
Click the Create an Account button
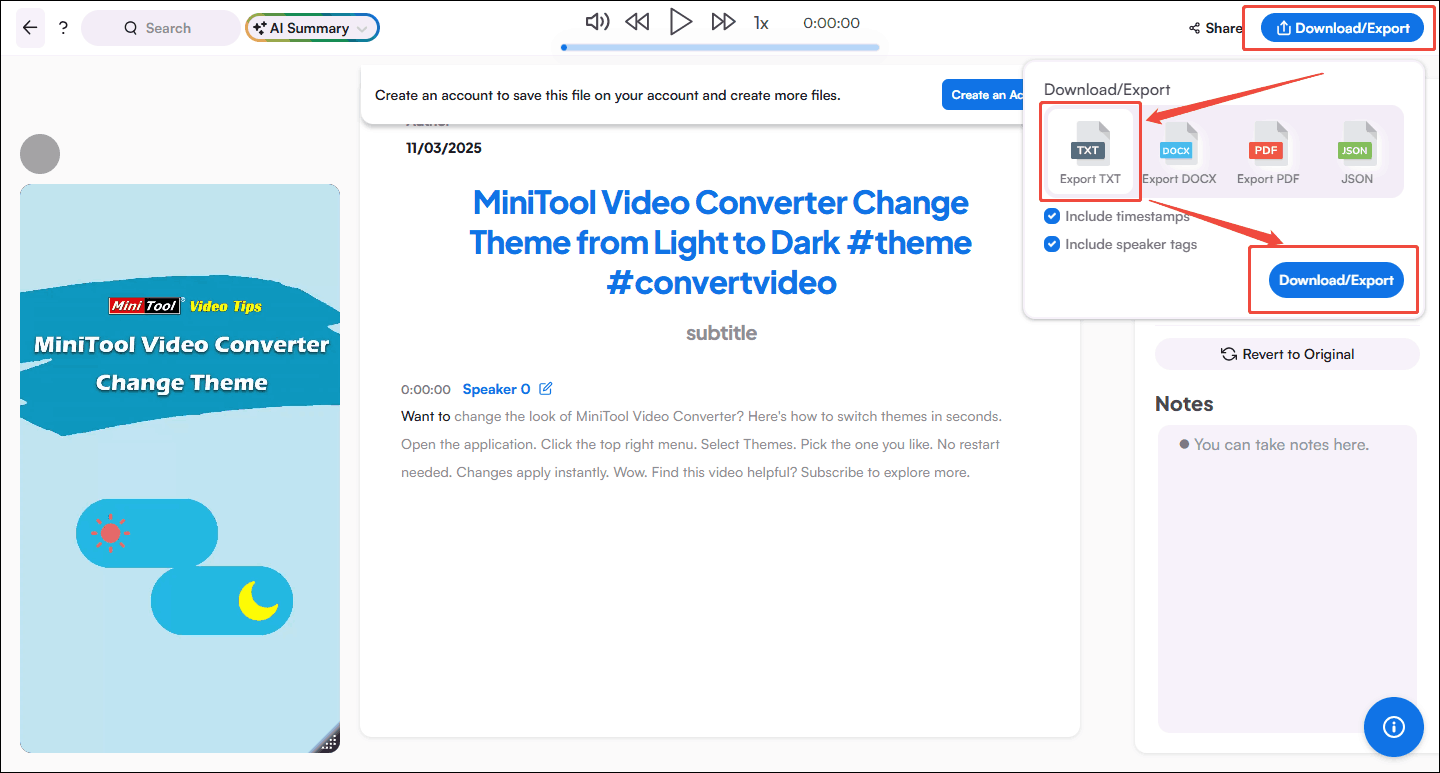pos(985,94)
